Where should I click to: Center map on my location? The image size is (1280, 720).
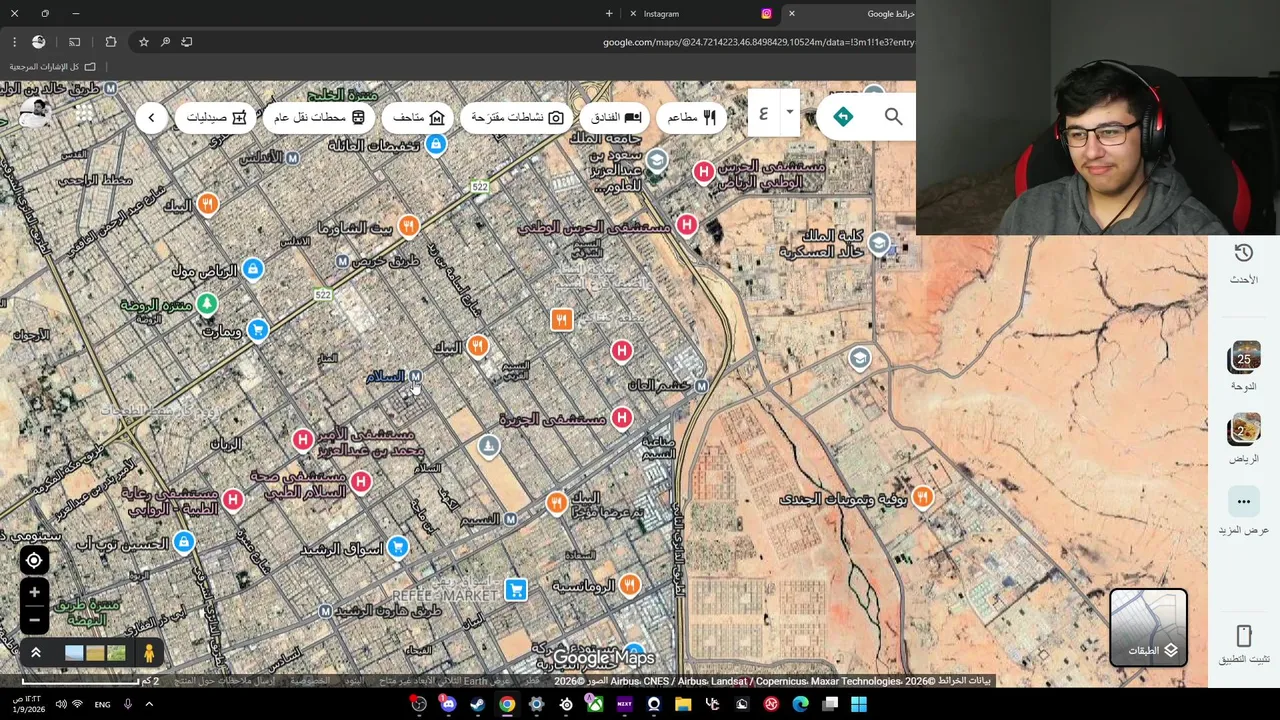click(x=34, y=561)
